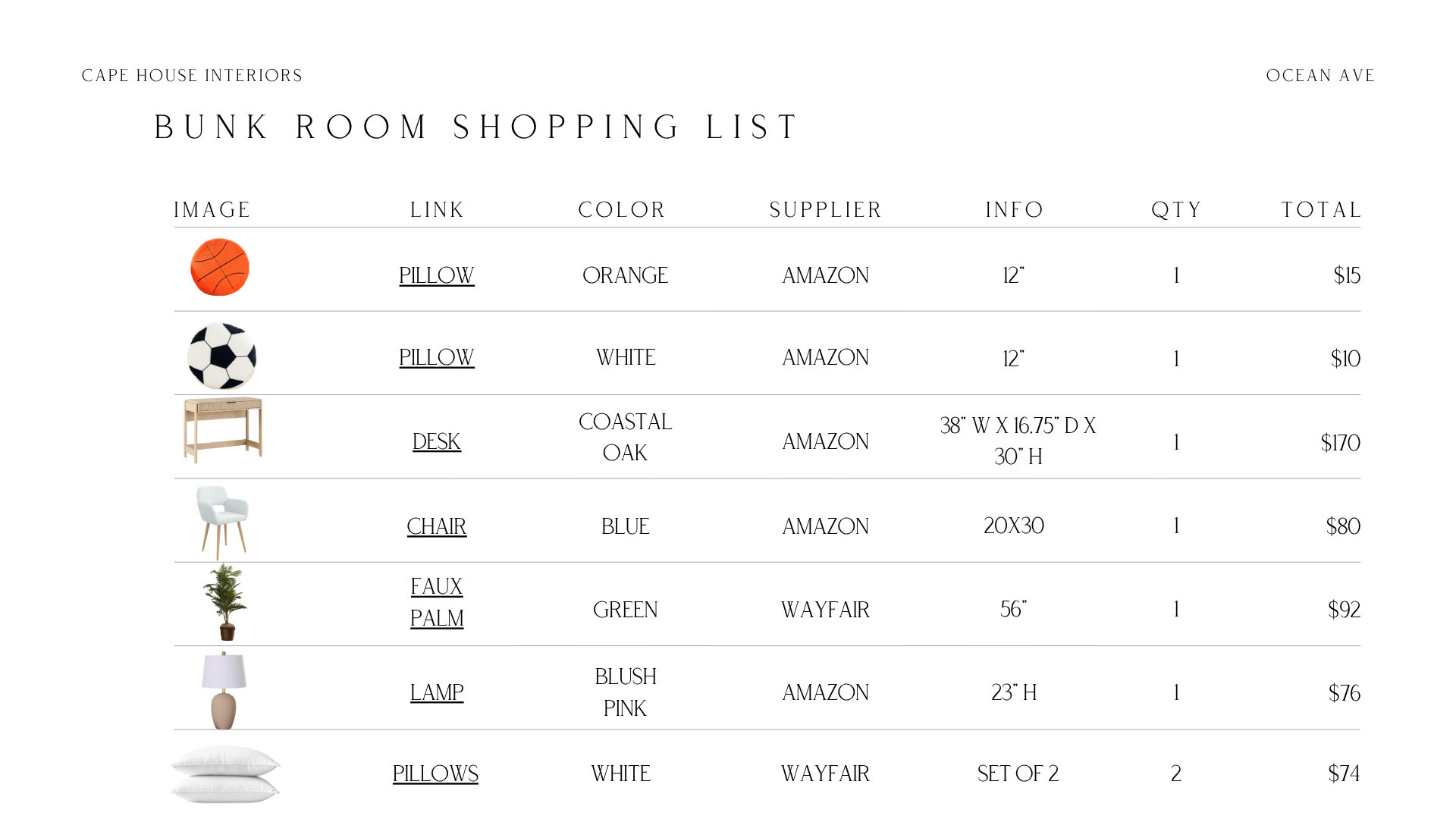Open the white soccer PILLOW link
Screen dimensions: 1456x819
point(437,357)
